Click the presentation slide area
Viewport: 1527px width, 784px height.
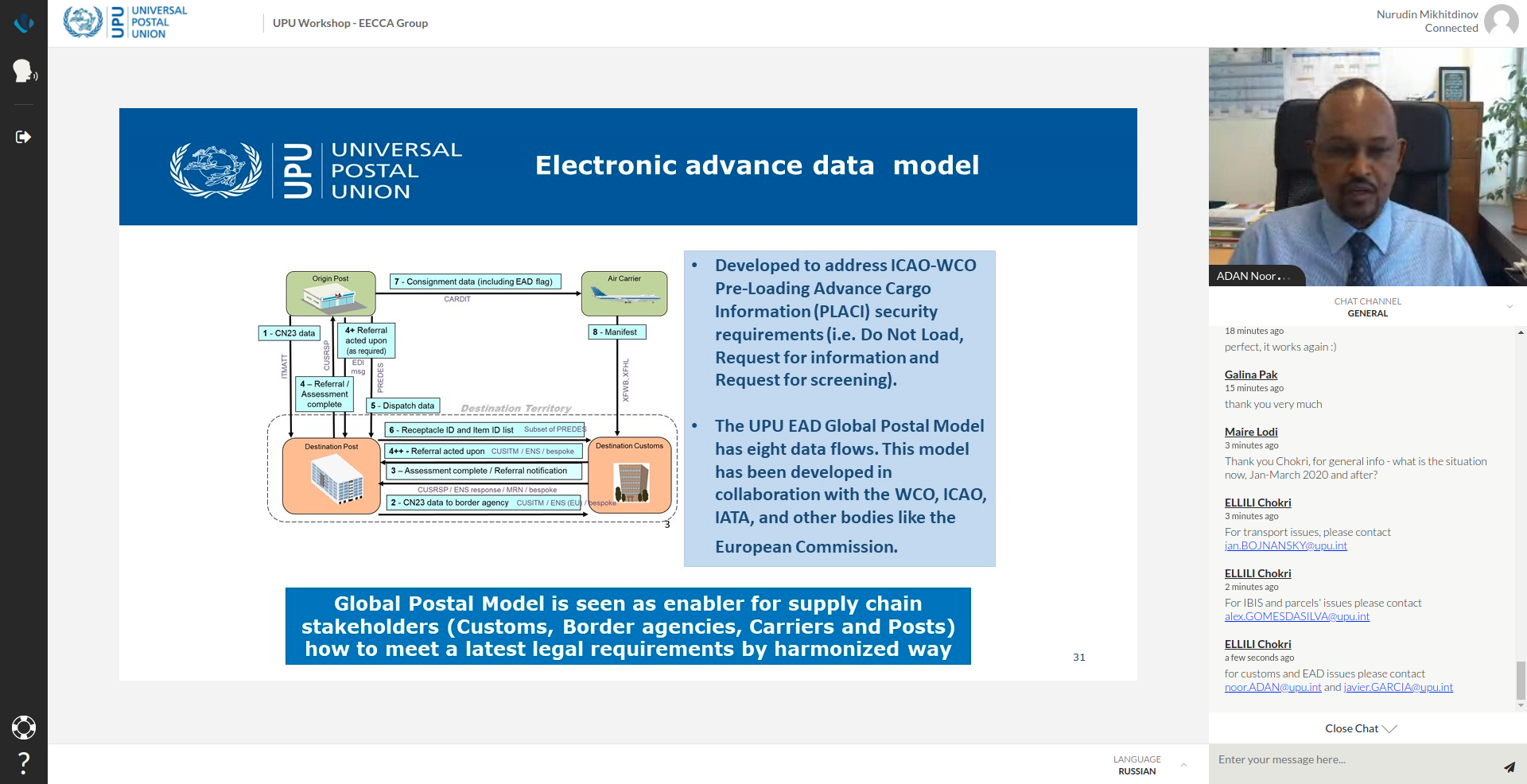(628, 394)
